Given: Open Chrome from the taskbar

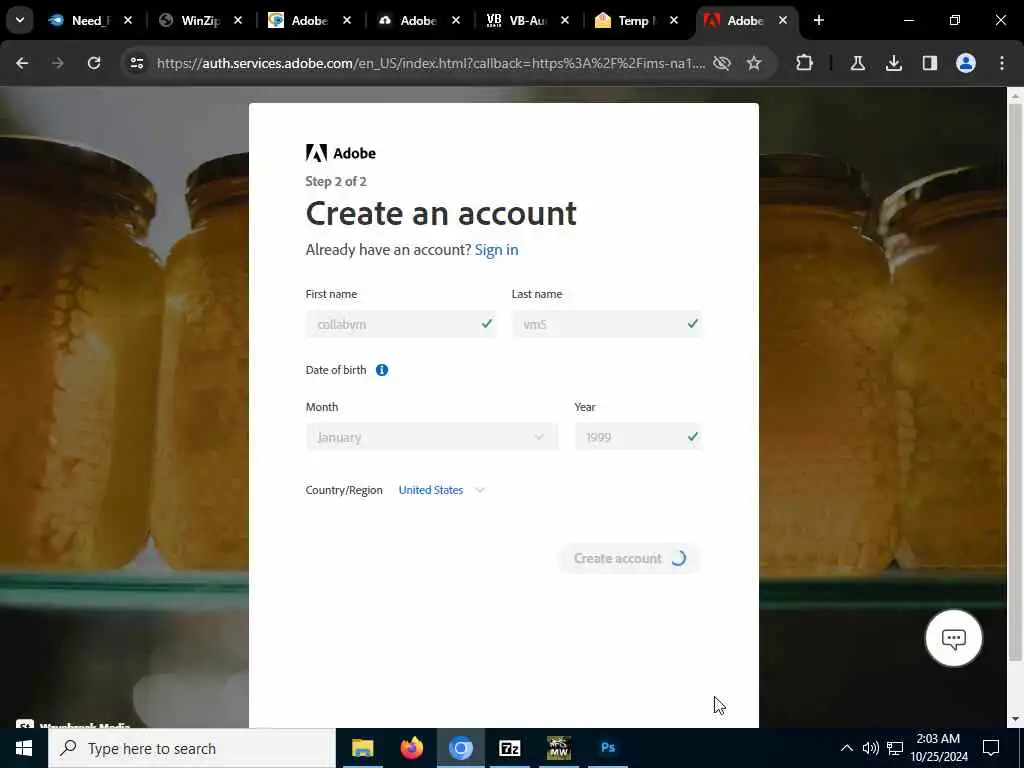Looking at the screenshot, I should (460, 748).
